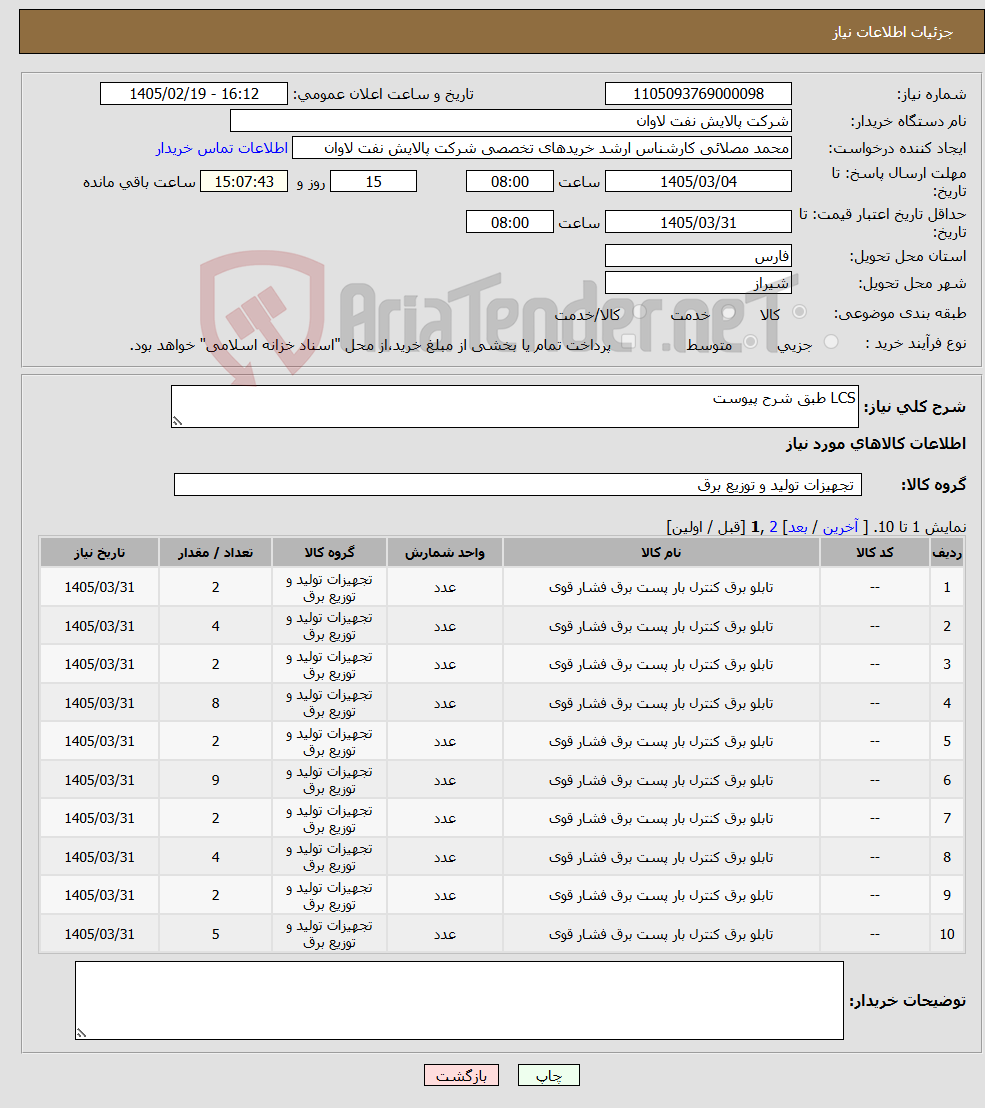Click the resize grip of description textarea
The image size is (985, 1108).
point(177,421)
